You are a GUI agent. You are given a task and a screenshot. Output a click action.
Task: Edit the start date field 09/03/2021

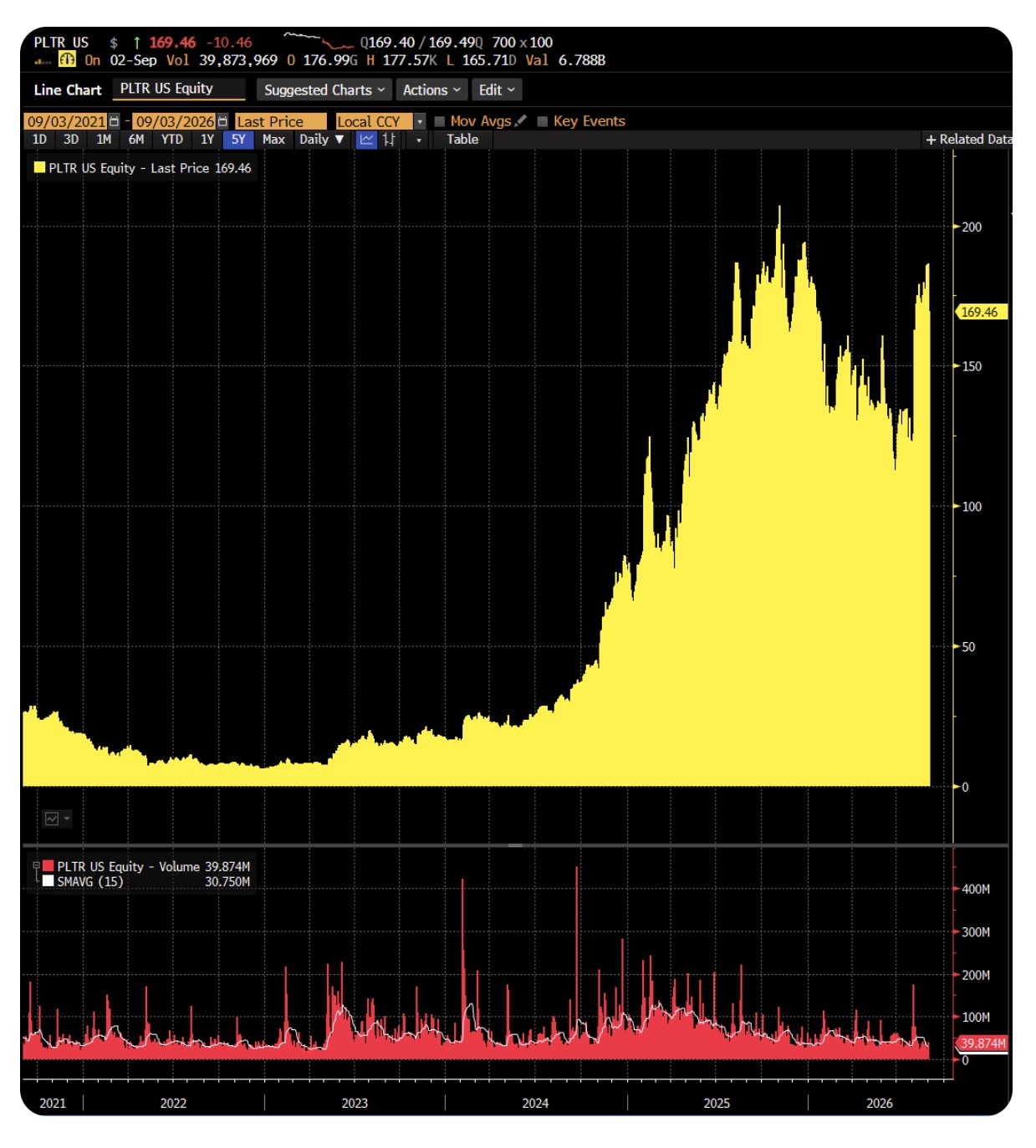click(66, 121)
